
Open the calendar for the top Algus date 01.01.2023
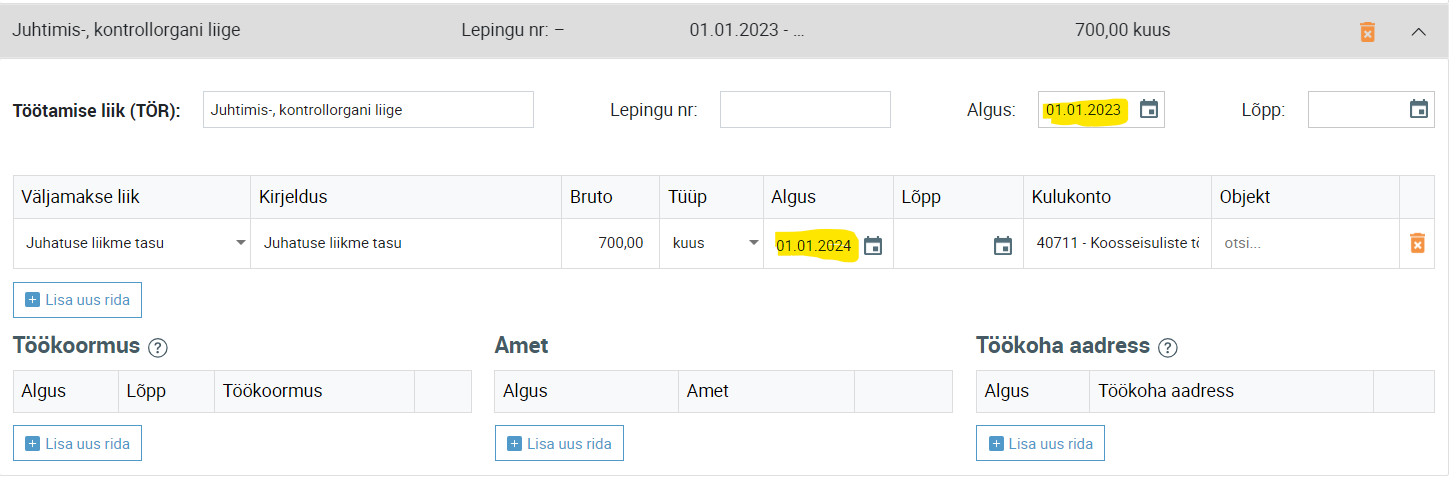[x=1149, y=109]
